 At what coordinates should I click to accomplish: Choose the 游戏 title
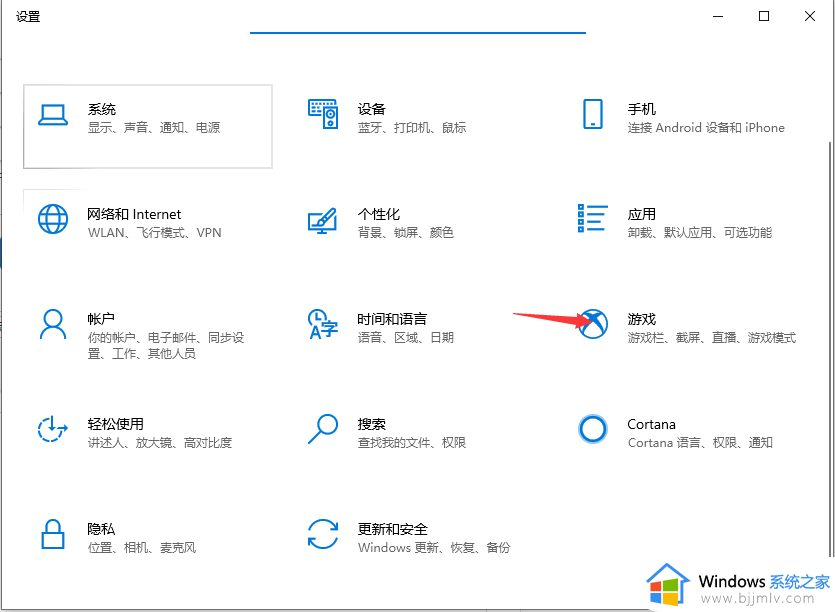[x=642, y=319]
